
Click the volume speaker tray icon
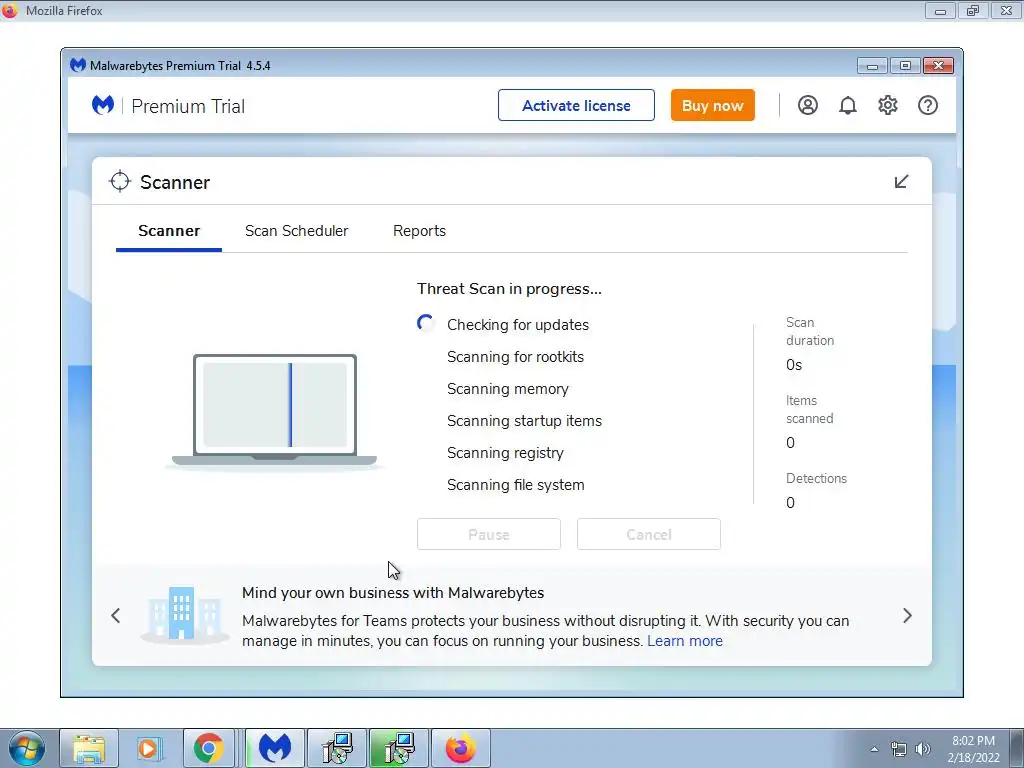pos(922,749)
